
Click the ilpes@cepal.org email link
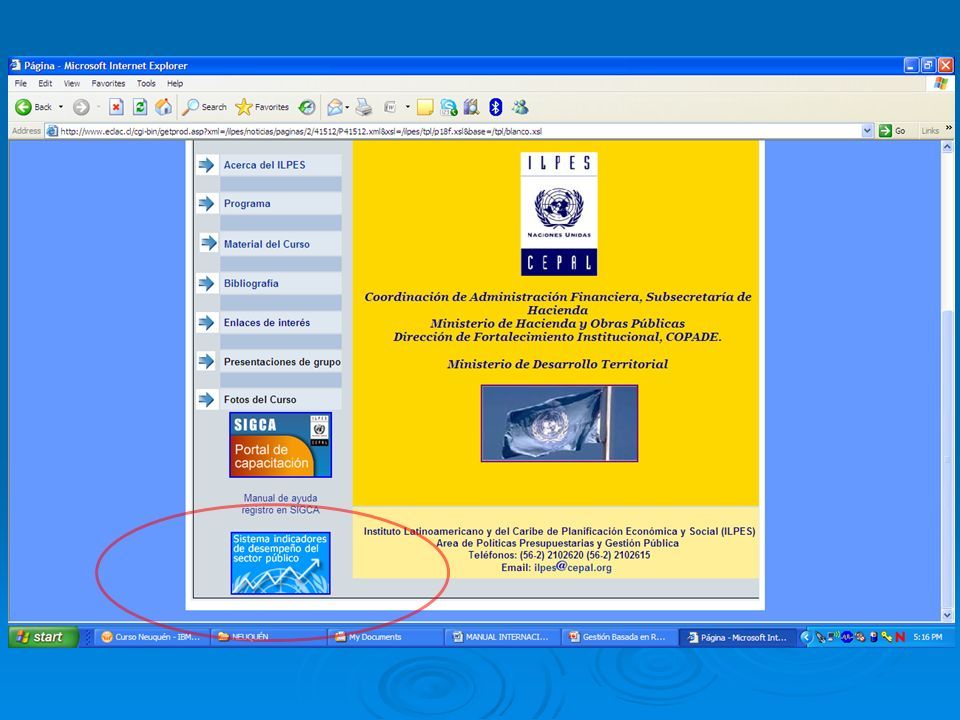click(572, 567)
